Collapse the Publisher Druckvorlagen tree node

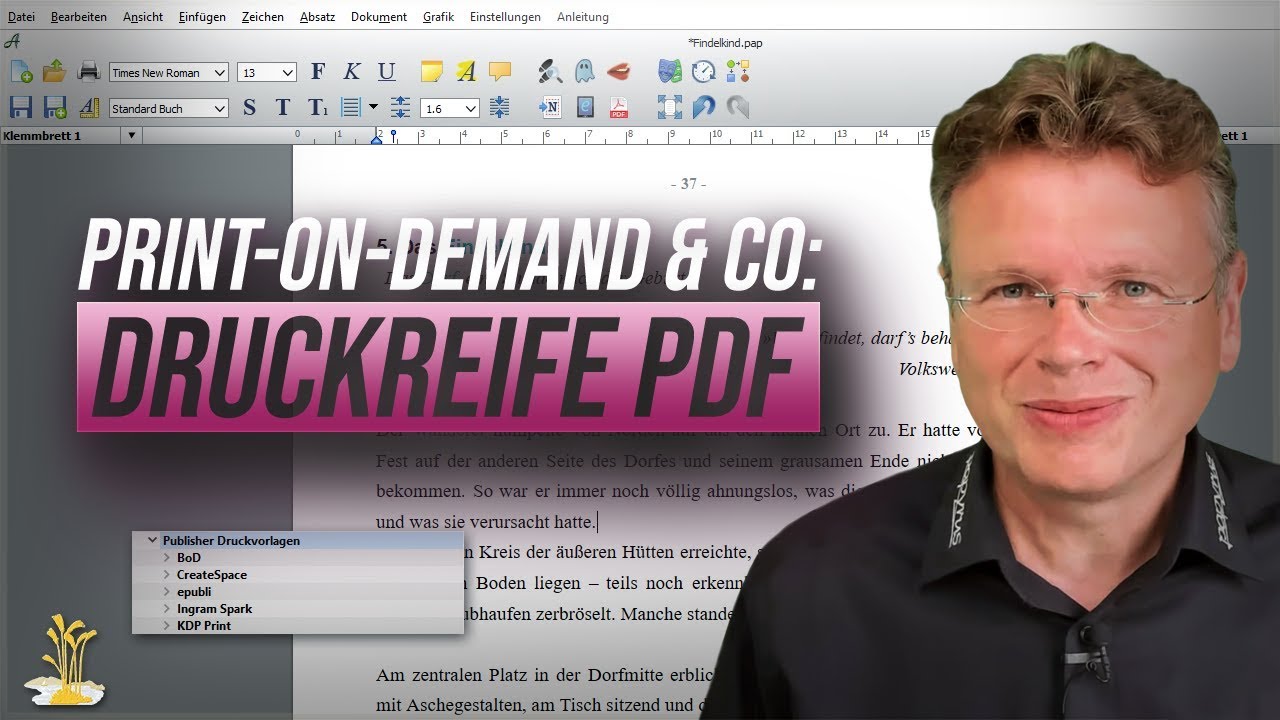tap(152, 540)
